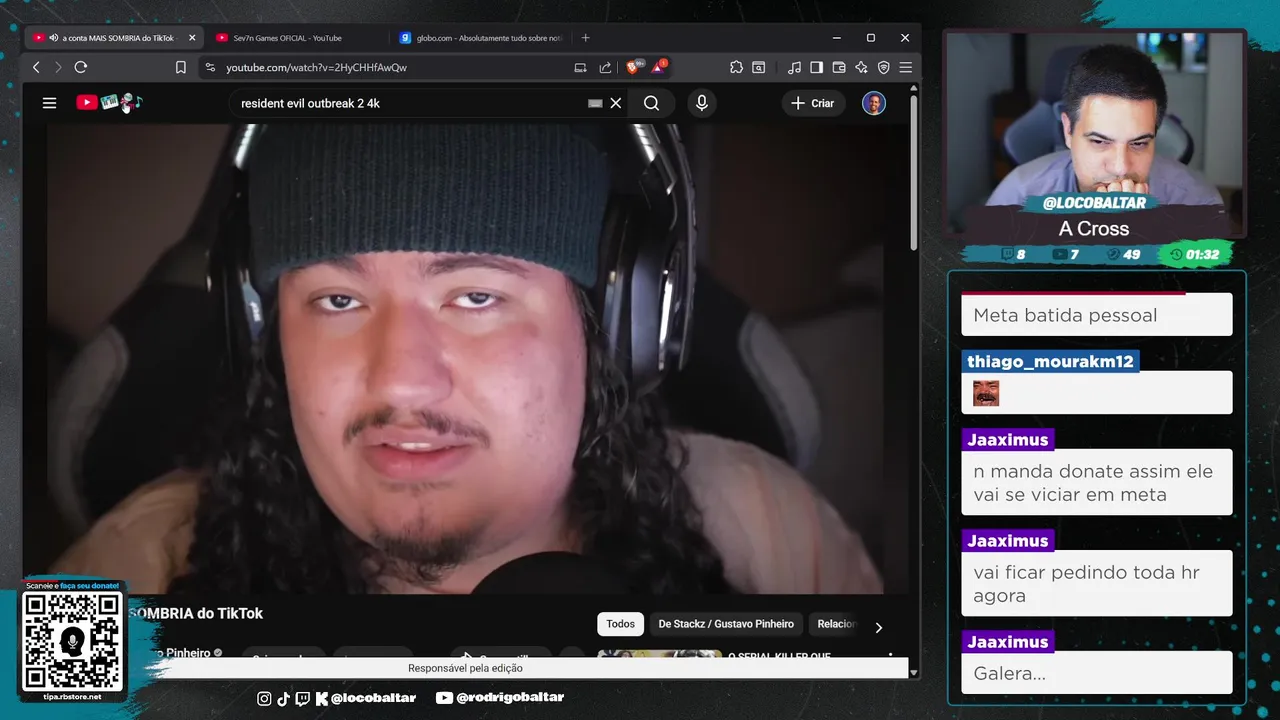Click the 'Meta batida pessoal' chat message
Viewport: 1280px width, 720px height.
pyautogui.click(x=1096, y=315)
